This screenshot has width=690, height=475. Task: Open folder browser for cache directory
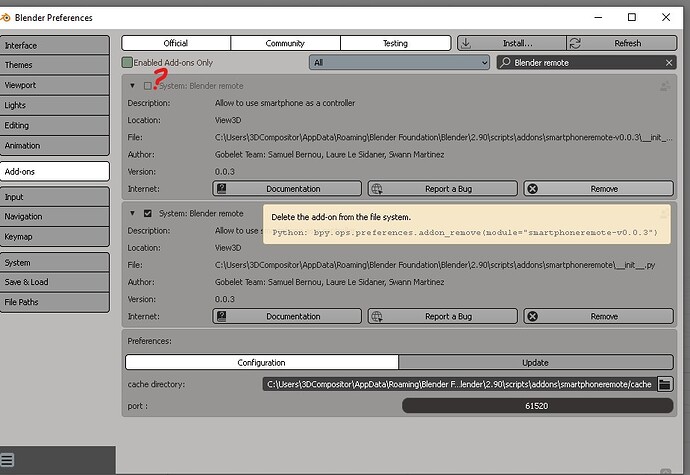[x=665, y=384]
